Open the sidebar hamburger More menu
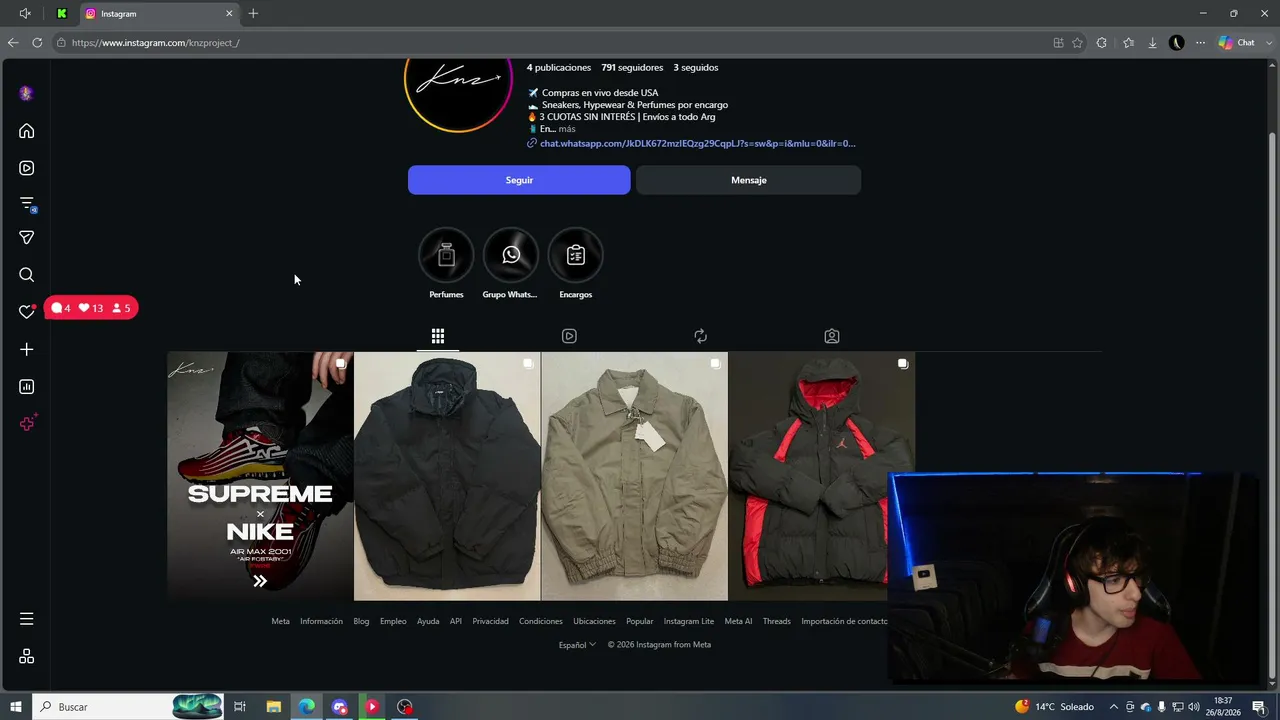This screenshot has height=720, width=1280. (27, 619)
